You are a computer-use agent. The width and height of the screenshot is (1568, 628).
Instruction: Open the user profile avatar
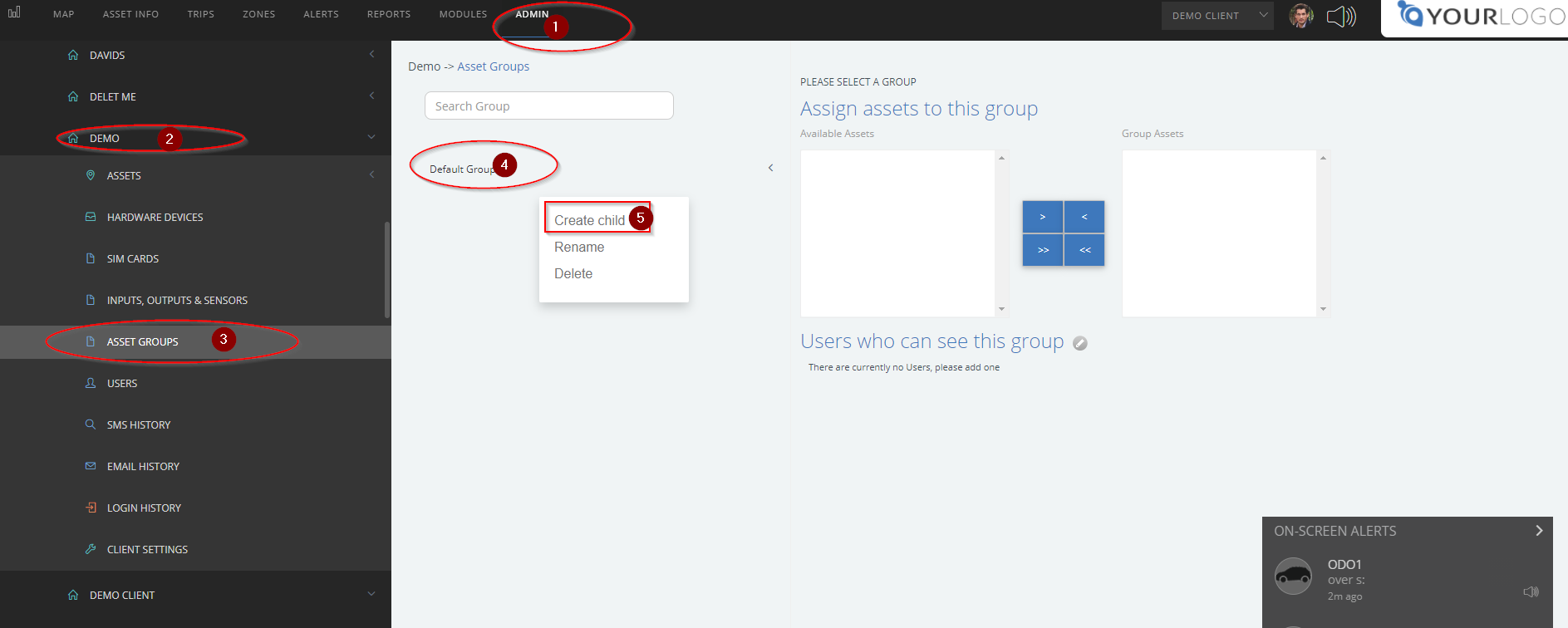pyautogui.click(x=1301, y=16)
